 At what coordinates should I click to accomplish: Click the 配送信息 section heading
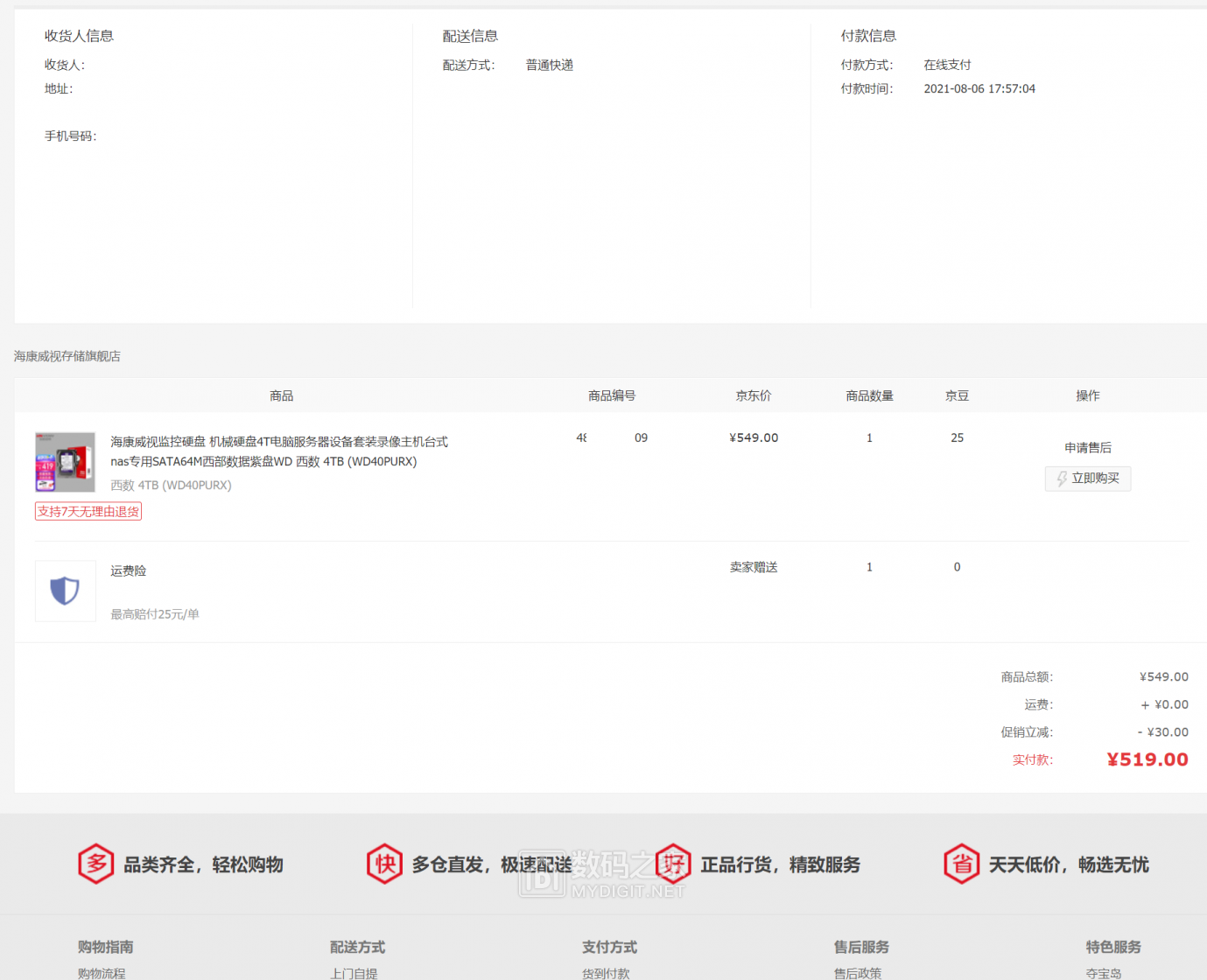pyautogui.click(x=470, y=36)
